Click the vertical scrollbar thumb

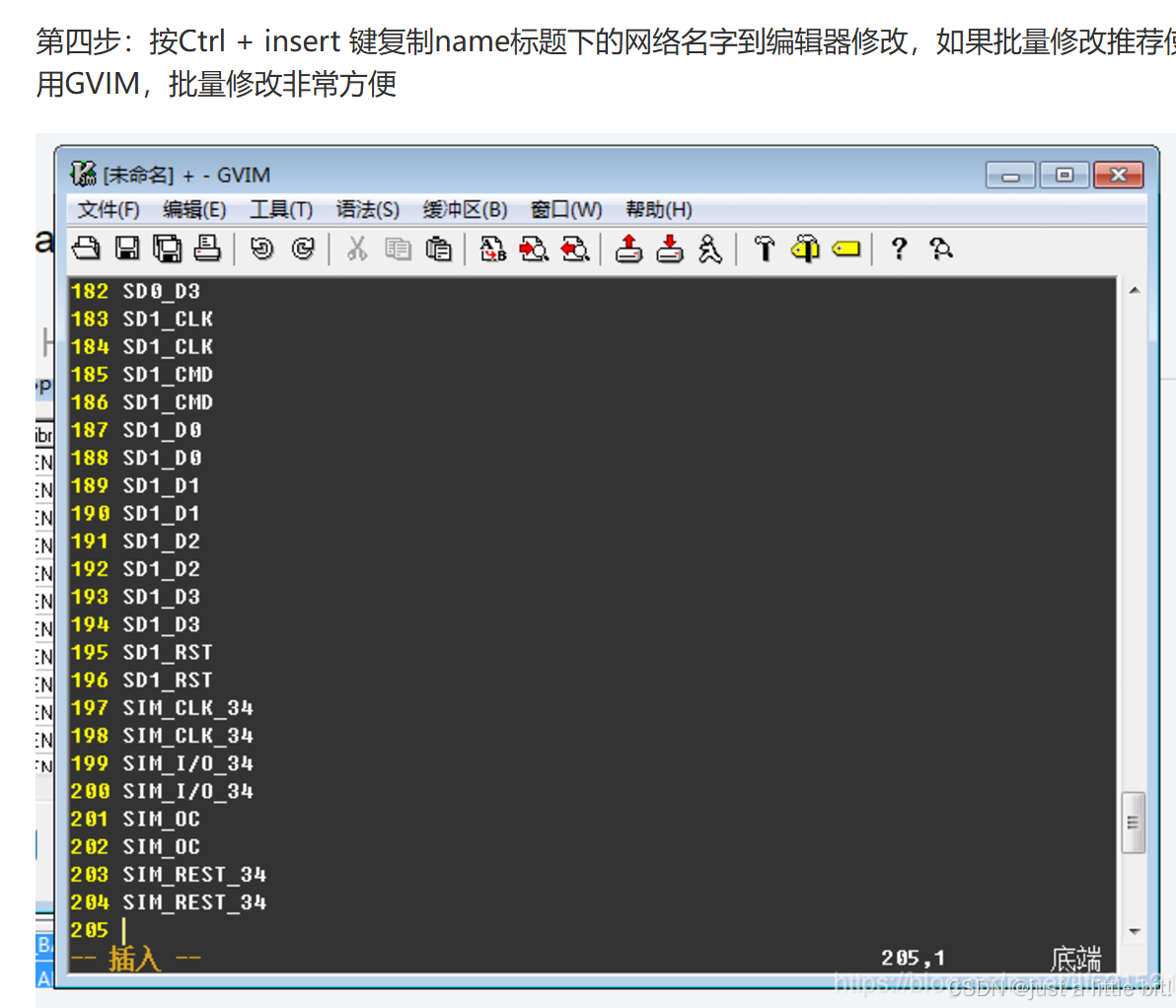pos(1134,822)
